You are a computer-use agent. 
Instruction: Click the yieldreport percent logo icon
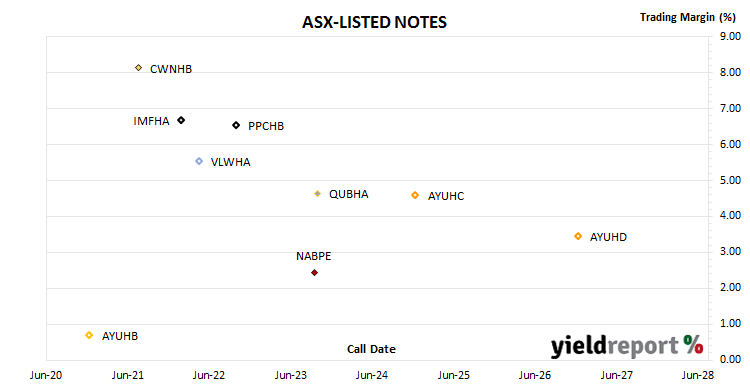(693, 345)
